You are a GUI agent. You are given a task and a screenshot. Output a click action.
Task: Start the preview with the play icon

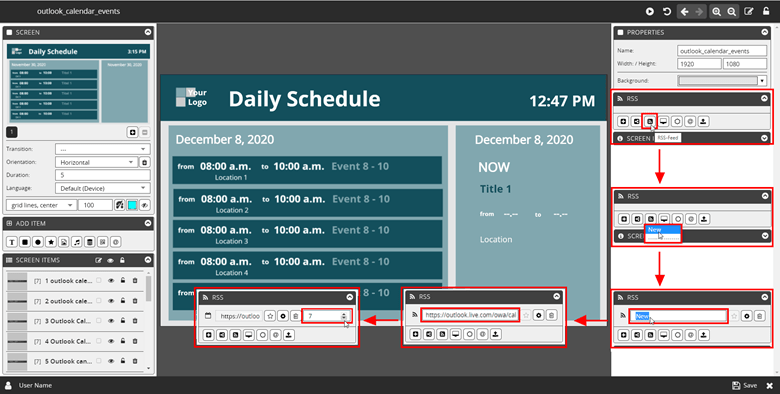click(x=650, y=11)
